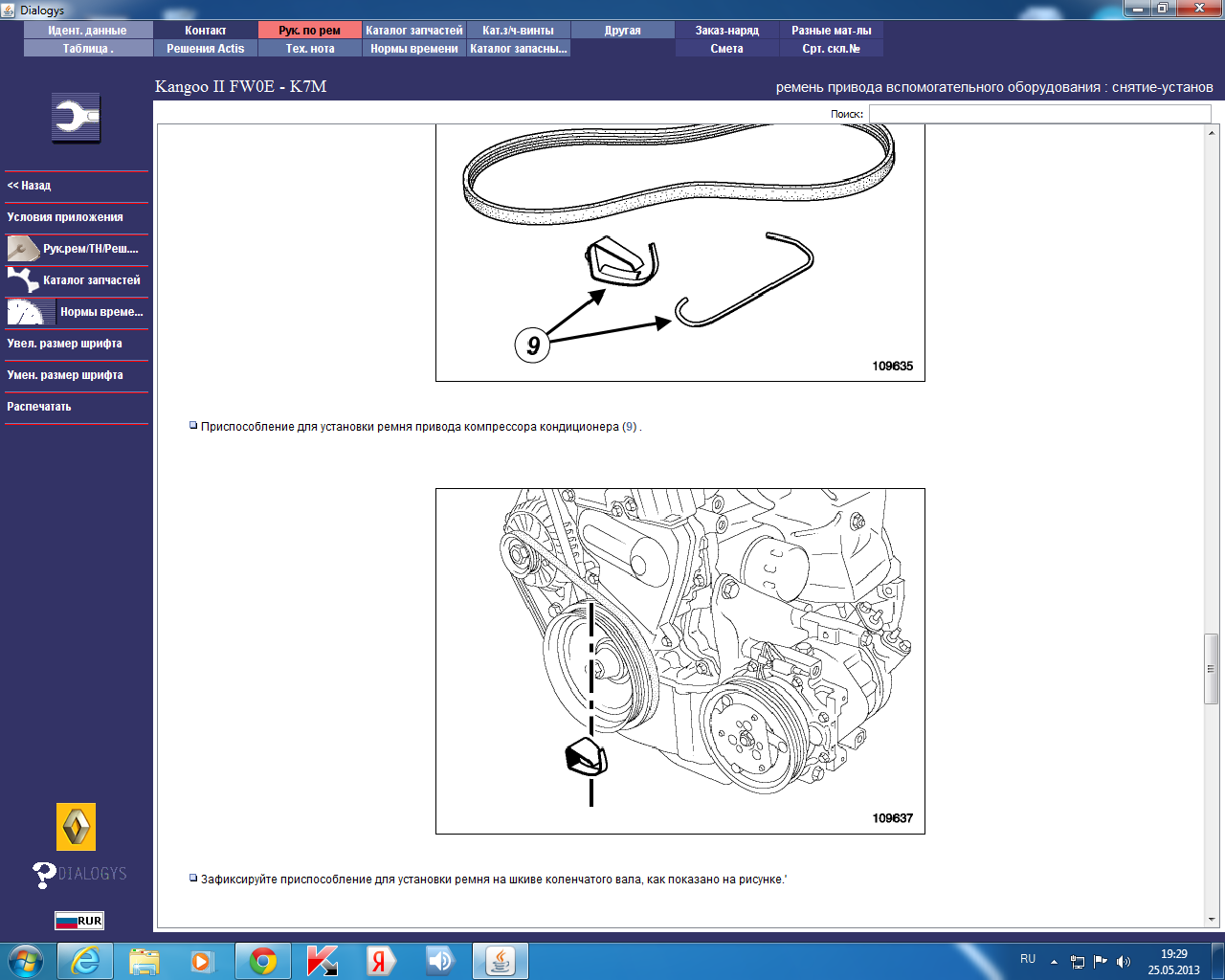Open the Тех. нота tab
1225x980 pixels.
click(x=310, y=49)
